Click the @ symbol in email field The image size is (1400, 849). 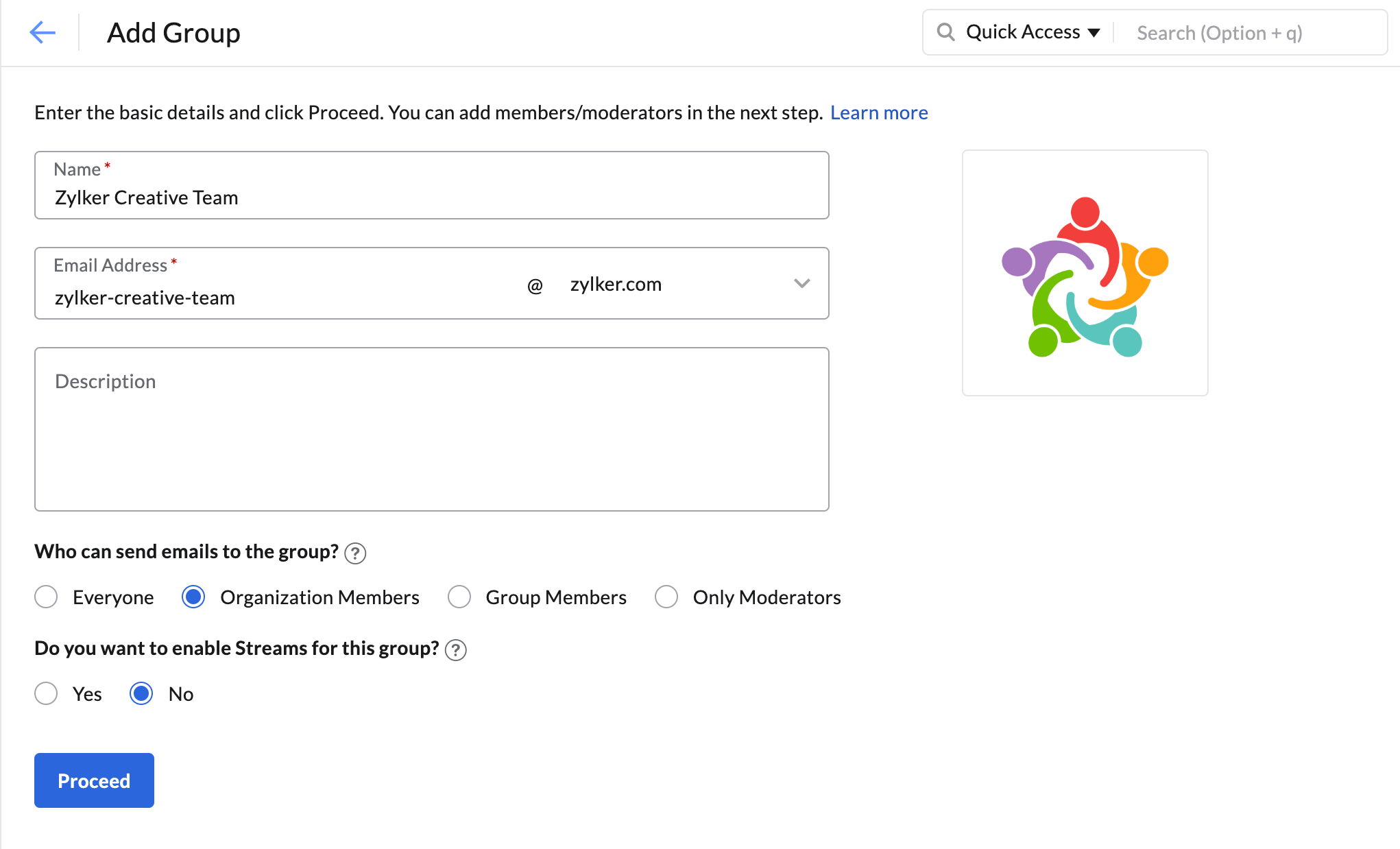click(535, 285)
